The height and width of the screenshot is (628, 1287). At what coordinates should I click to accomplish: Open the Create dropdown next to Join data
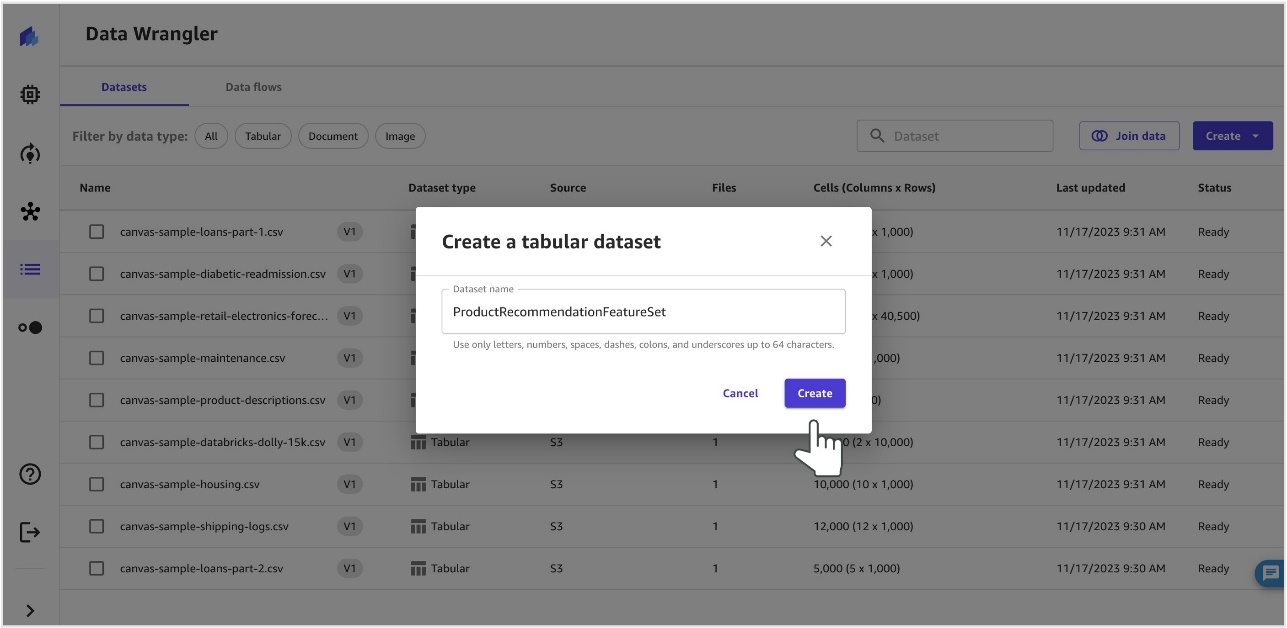1232,136
